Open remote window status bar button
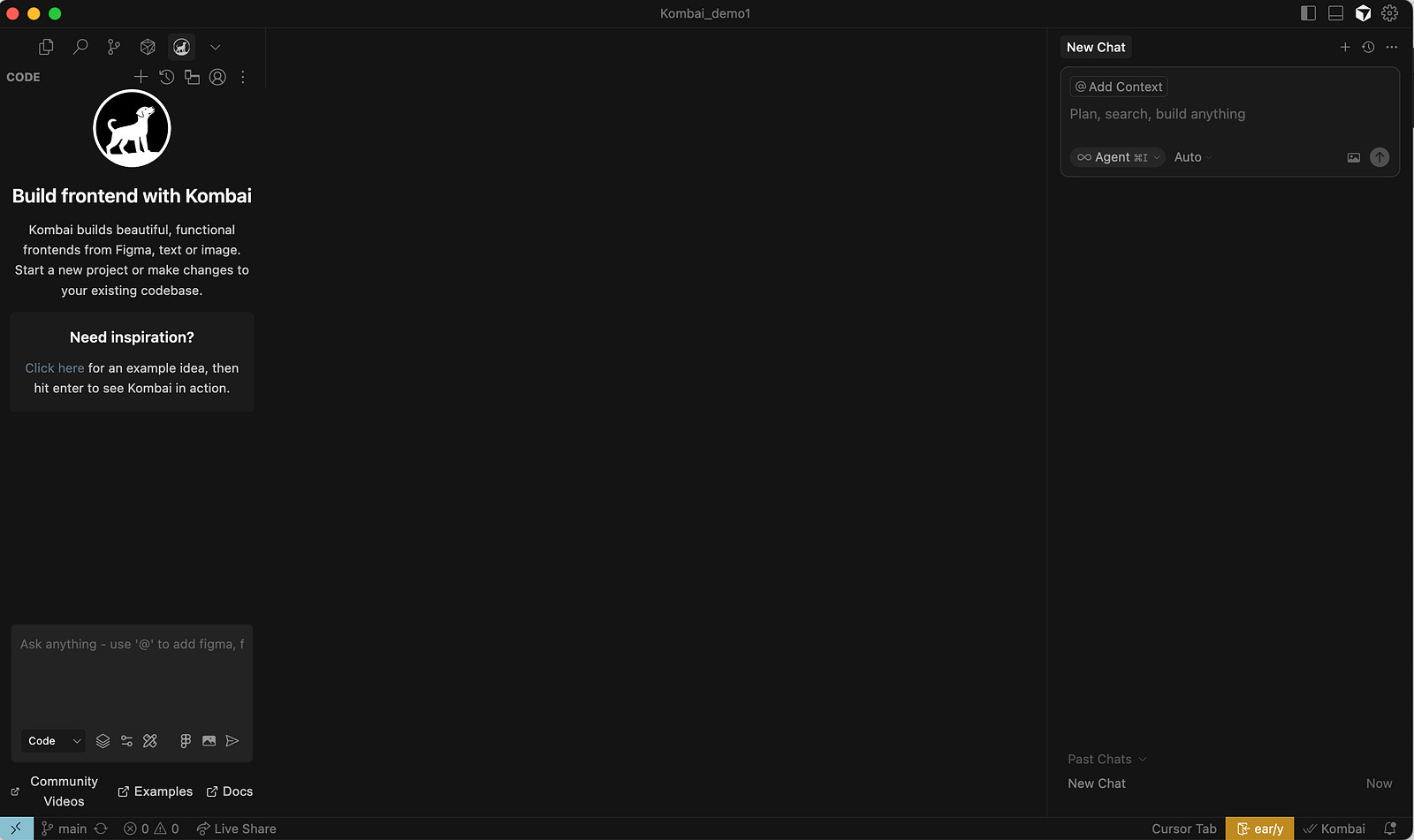Screen dimensions: 1414x840 click(x=17, y=829)
